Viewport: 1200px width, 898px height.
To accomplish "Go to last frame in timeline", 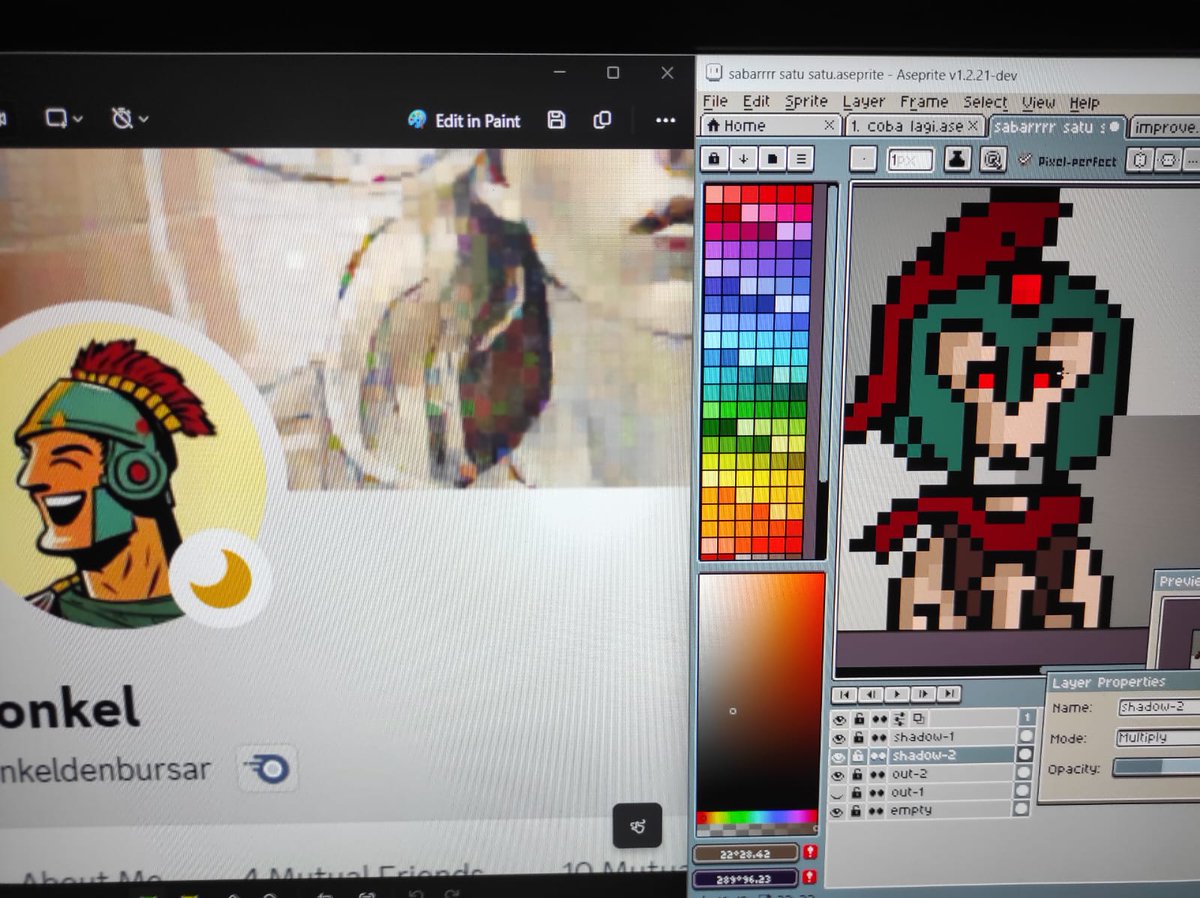I will [x=949, y=694].
